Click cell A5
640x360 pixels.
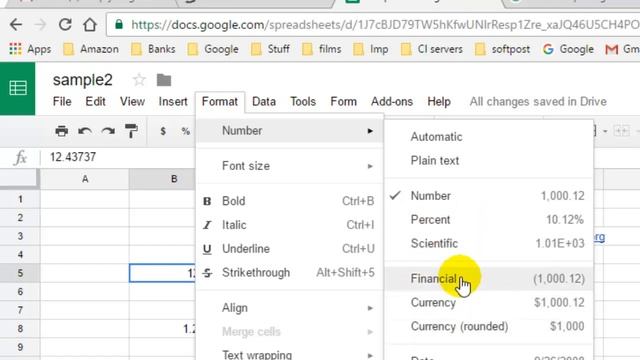click(x=85, y=273)
